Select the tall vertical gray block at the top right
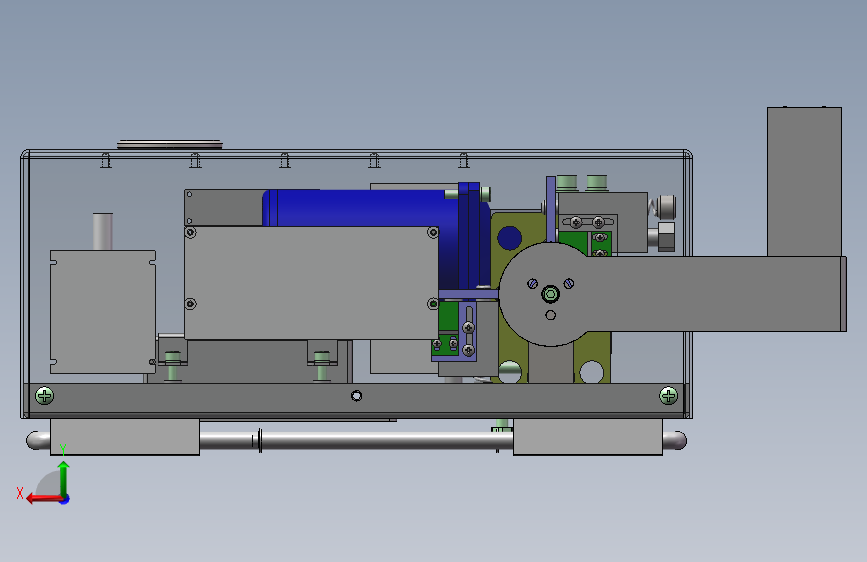867x562 pixels. click(804, 182)
